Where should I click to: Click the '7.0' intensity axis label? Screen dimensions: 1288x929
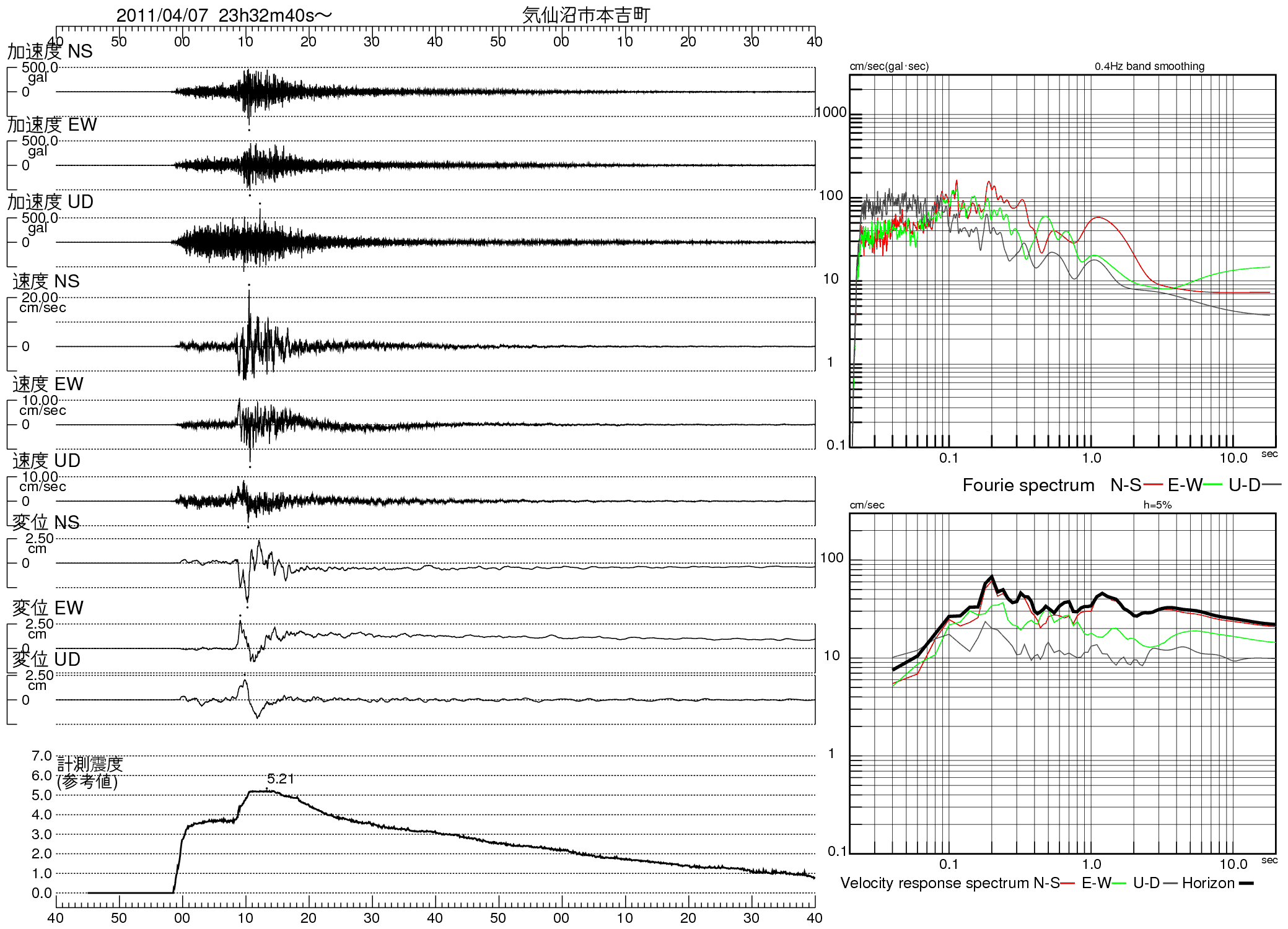(x=42, y=756)
